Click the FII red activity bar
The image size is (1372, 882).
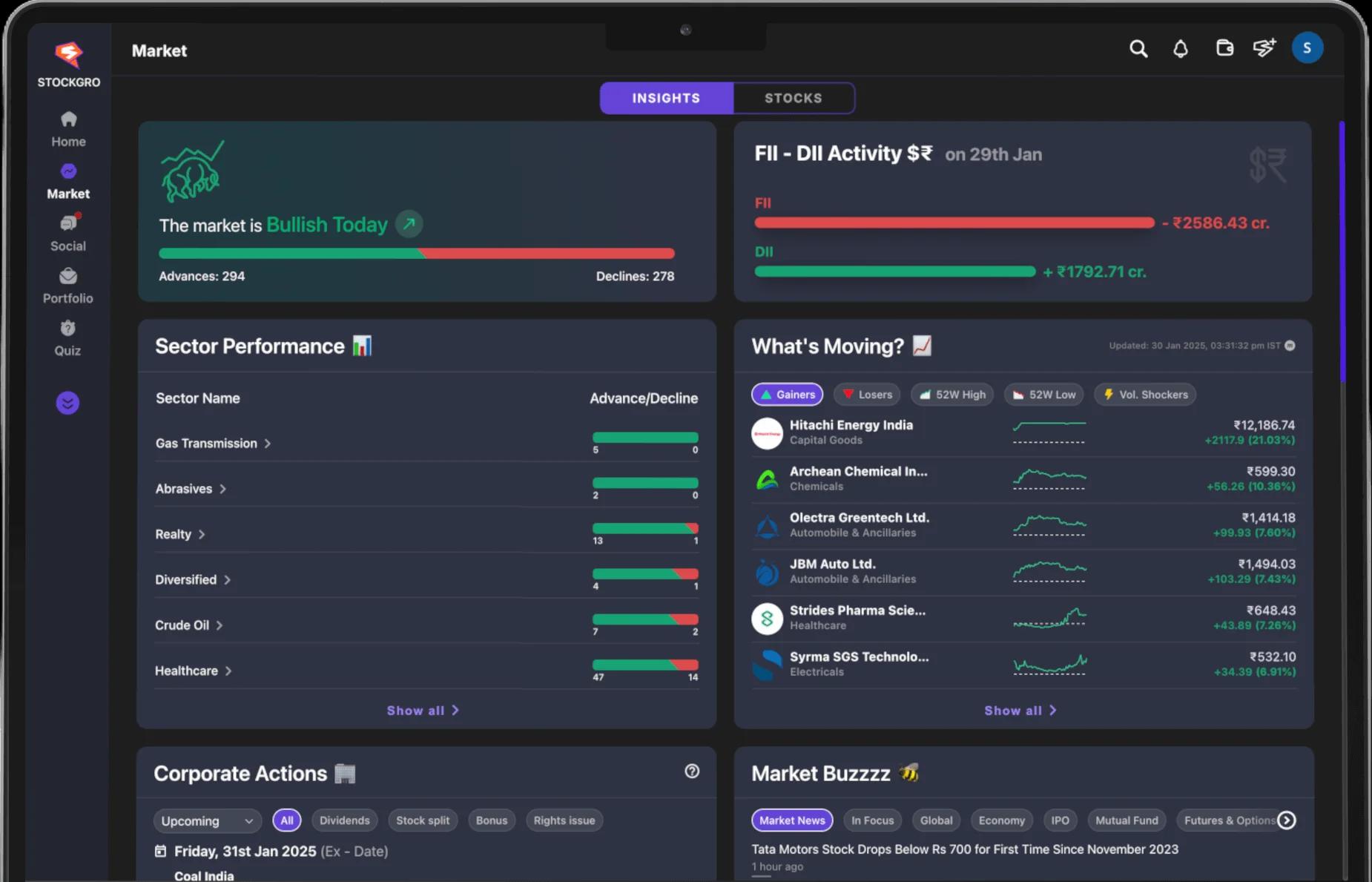coord(954,223)
